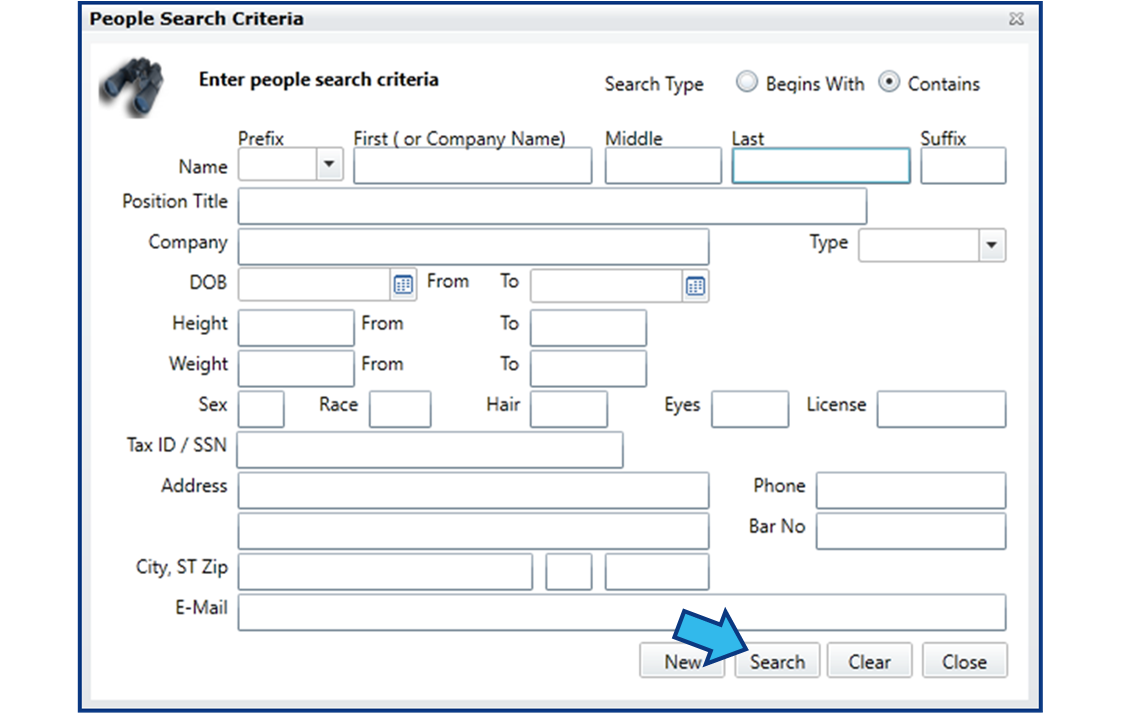Focus the Weight From field
This screenshot has width=1125, height=714.
pos(296,368)
